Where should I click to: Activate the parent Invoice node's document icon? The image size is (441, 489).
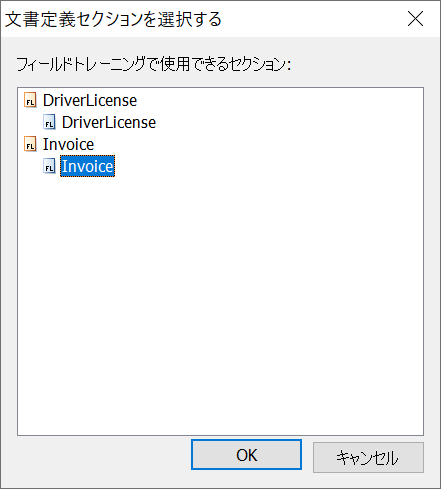30,144
